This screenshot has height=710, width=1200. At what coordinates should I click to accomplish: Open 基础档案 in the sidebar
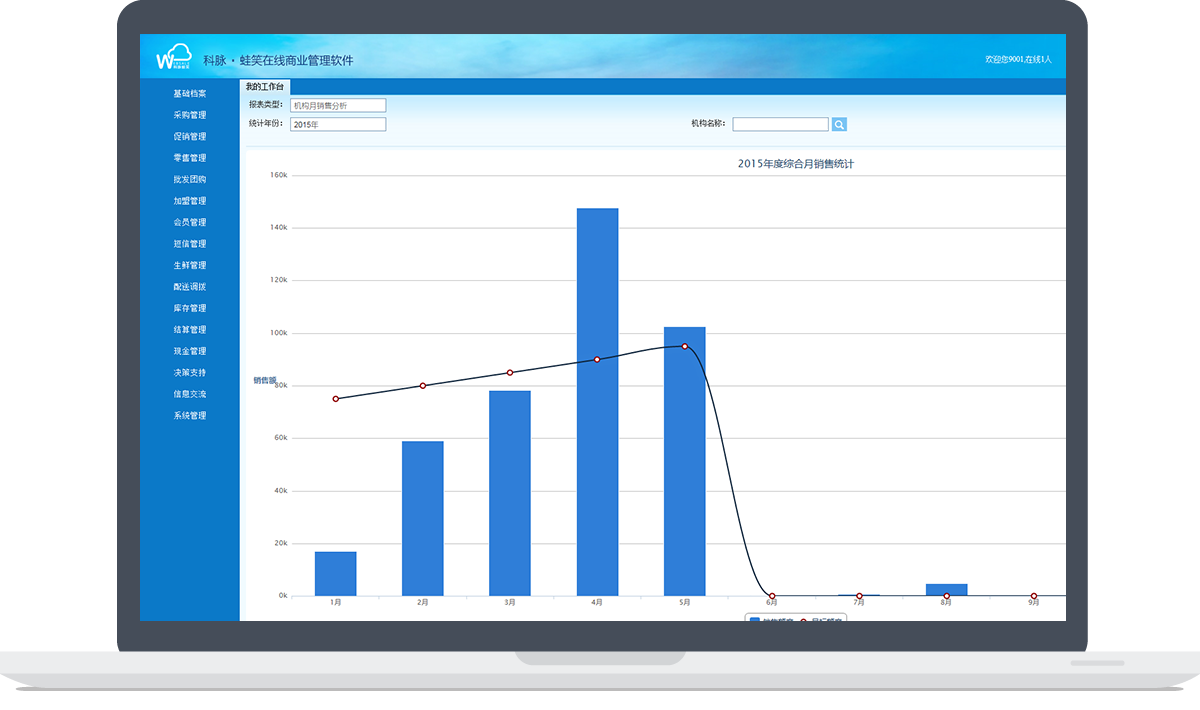click(189, 93)
